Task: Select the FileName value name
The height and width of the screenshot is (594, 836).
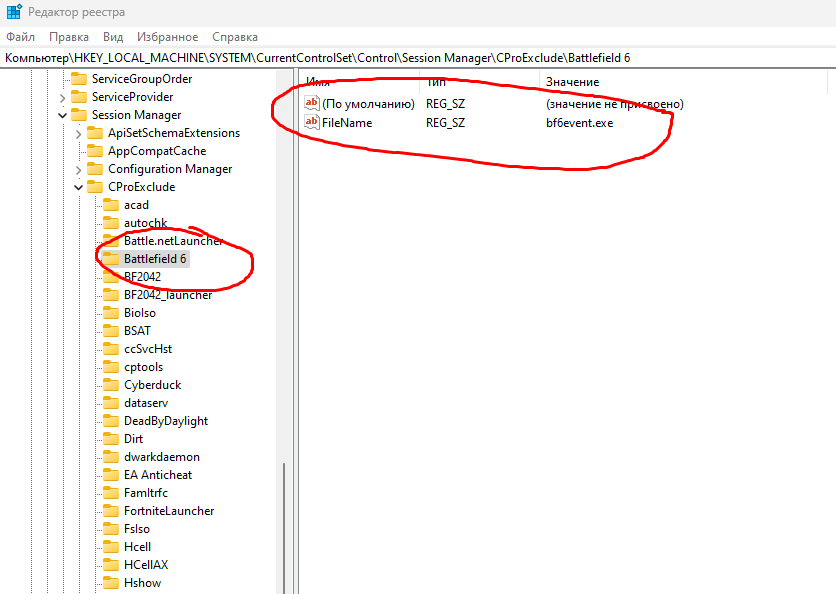Action: click(x=347, y=123)
